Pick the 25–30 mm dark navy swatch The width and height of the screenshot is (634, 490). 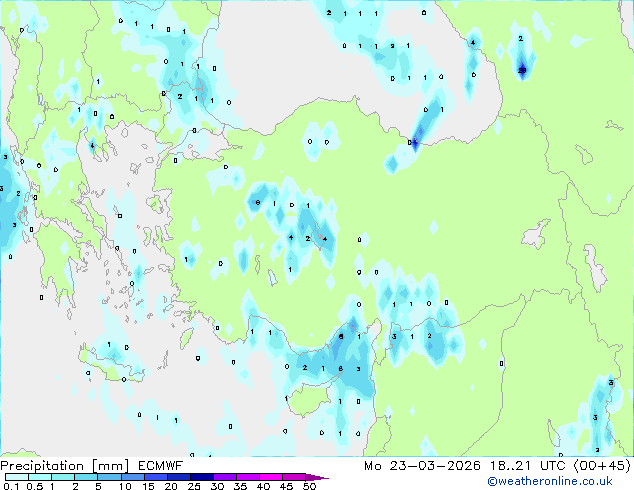(201, 477)
